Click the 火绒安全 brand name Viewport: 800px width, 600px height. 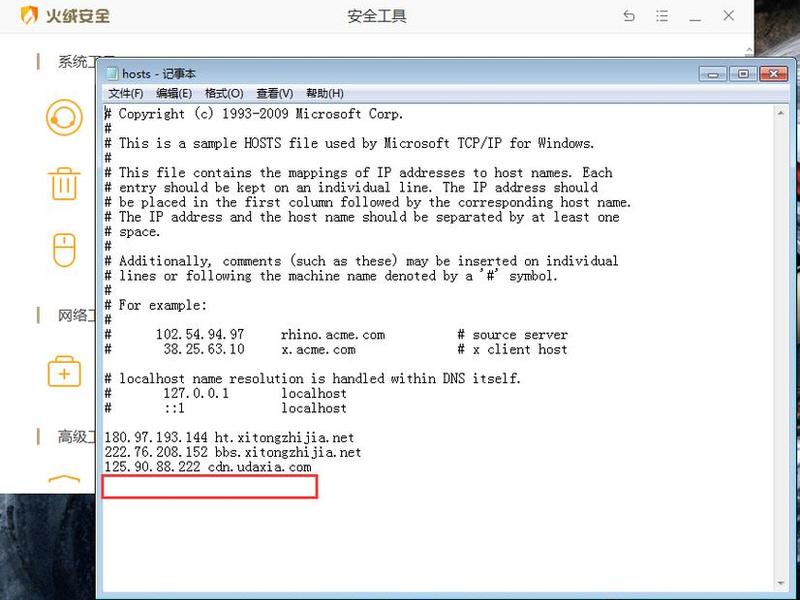point(78,16)
